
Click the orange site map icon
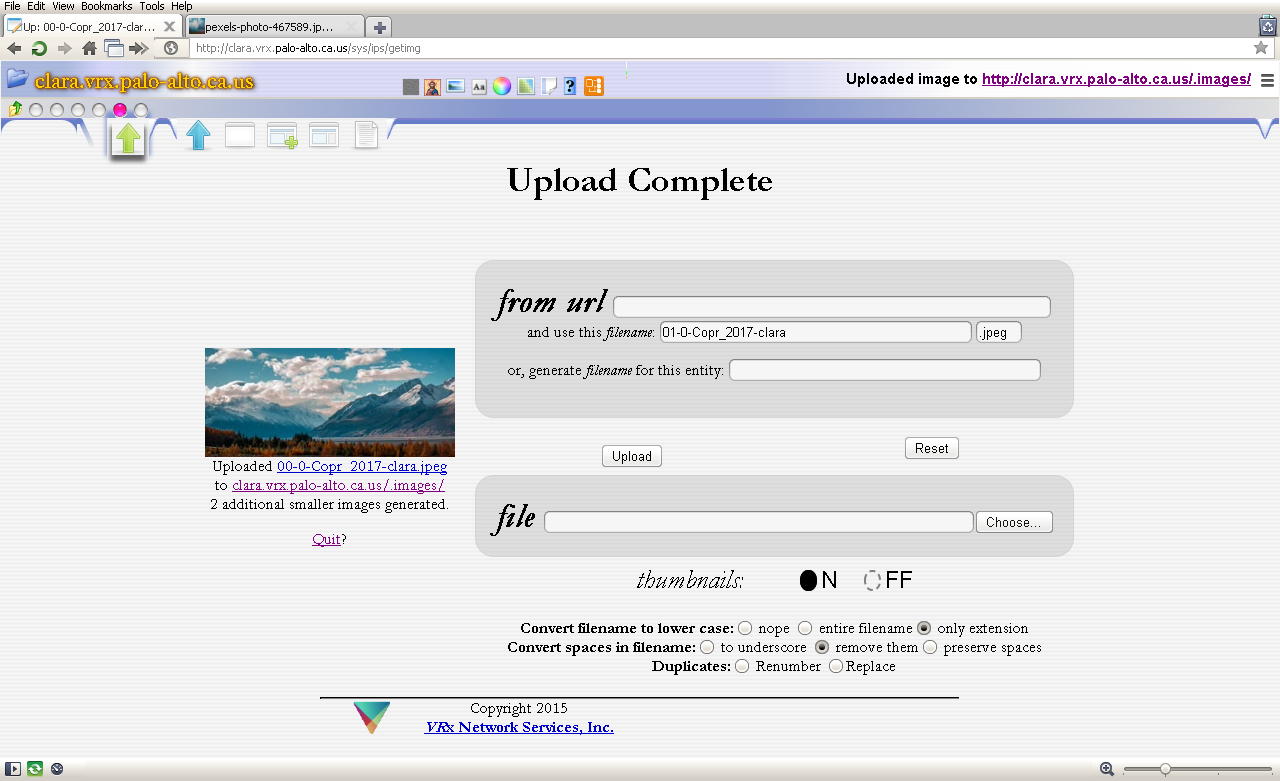[594, 86]
